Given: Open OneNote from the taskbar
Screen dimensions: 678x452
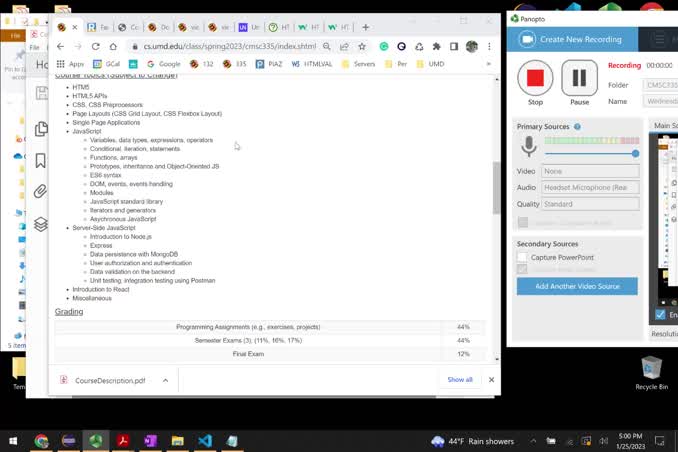Looking at the screenshot, I should [150, 441].
